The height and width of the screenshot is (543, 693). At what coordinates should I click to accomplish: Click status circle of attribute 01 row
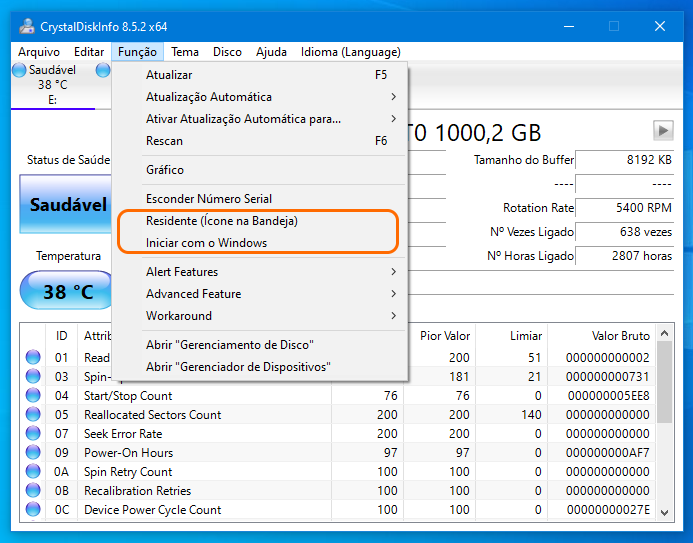tap(33, 357)
